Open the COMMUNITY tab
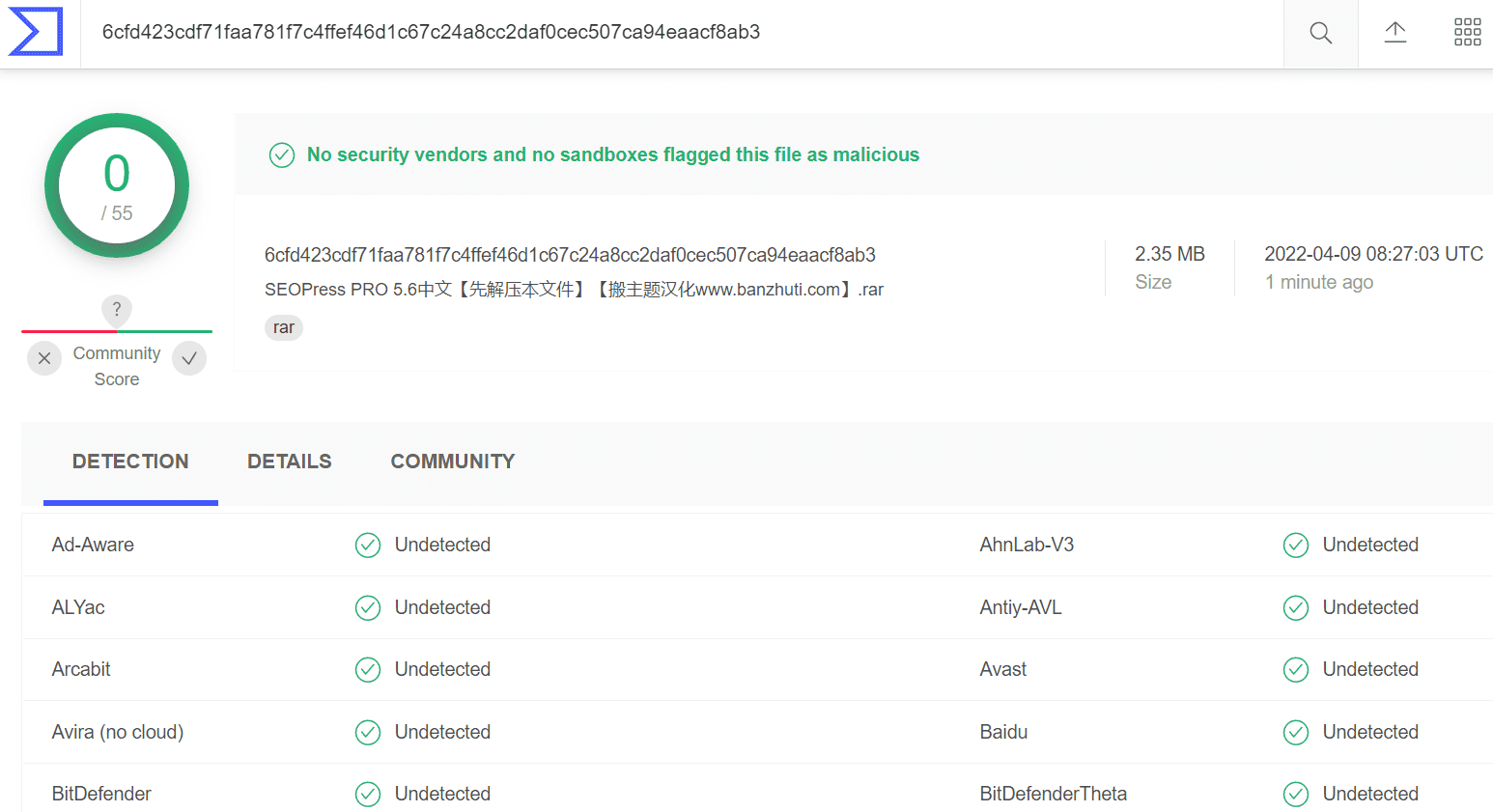 point(453,462)
